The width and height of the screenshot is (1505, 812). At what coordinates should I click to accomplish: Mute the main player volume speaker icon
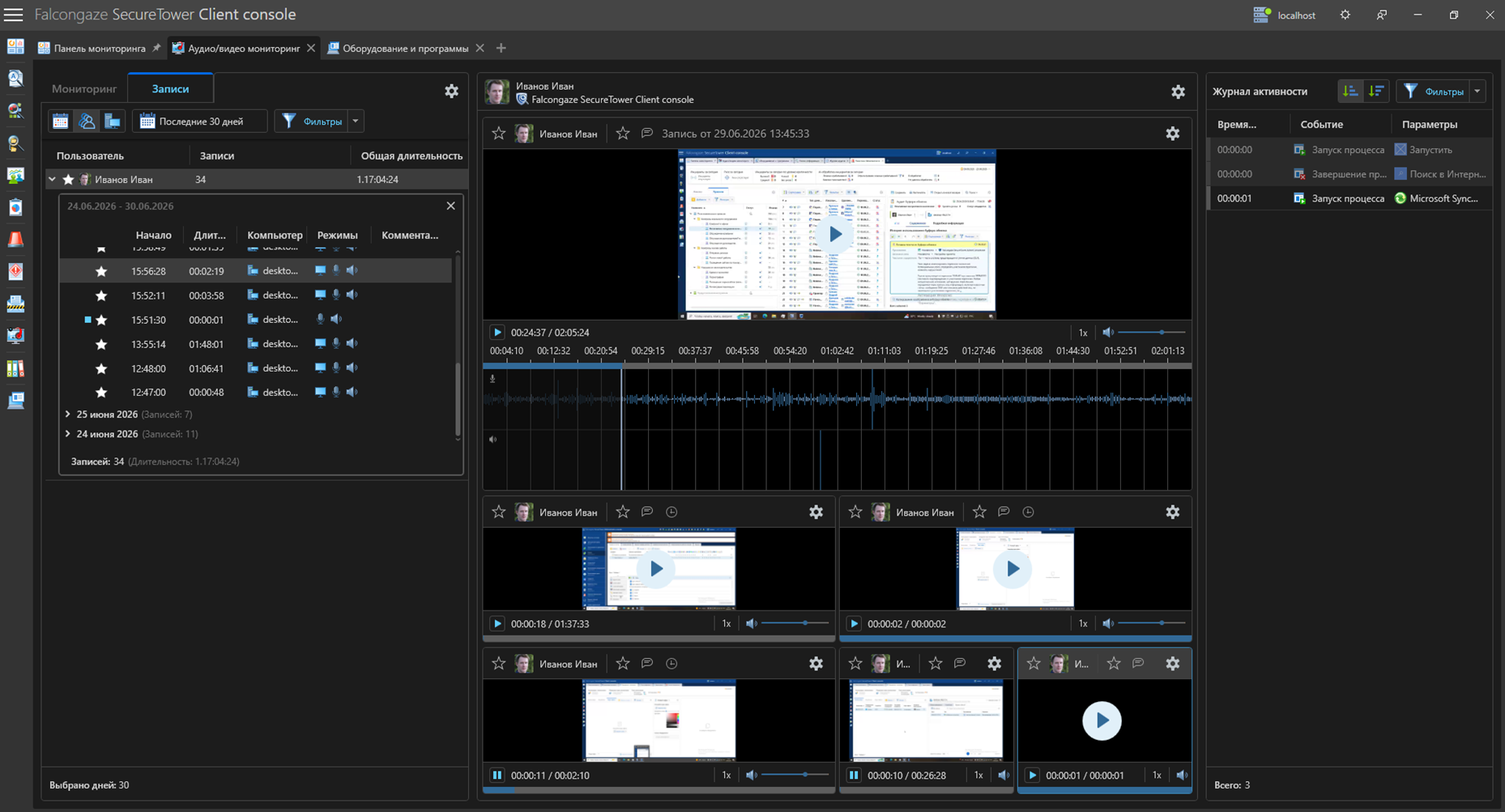coord(1107,333)
